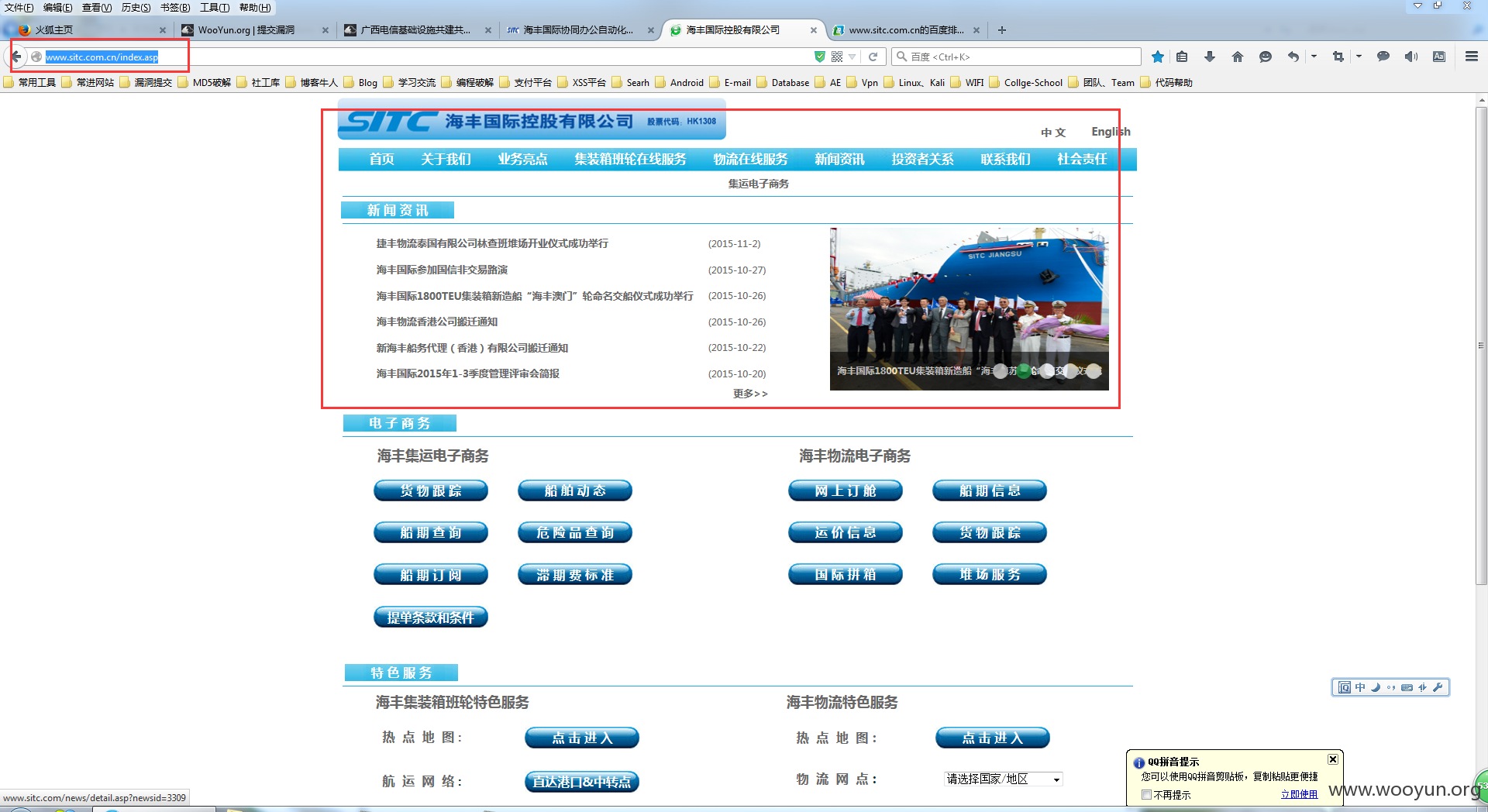Click the SITC JIANGSU ship news image

(969, 308)
